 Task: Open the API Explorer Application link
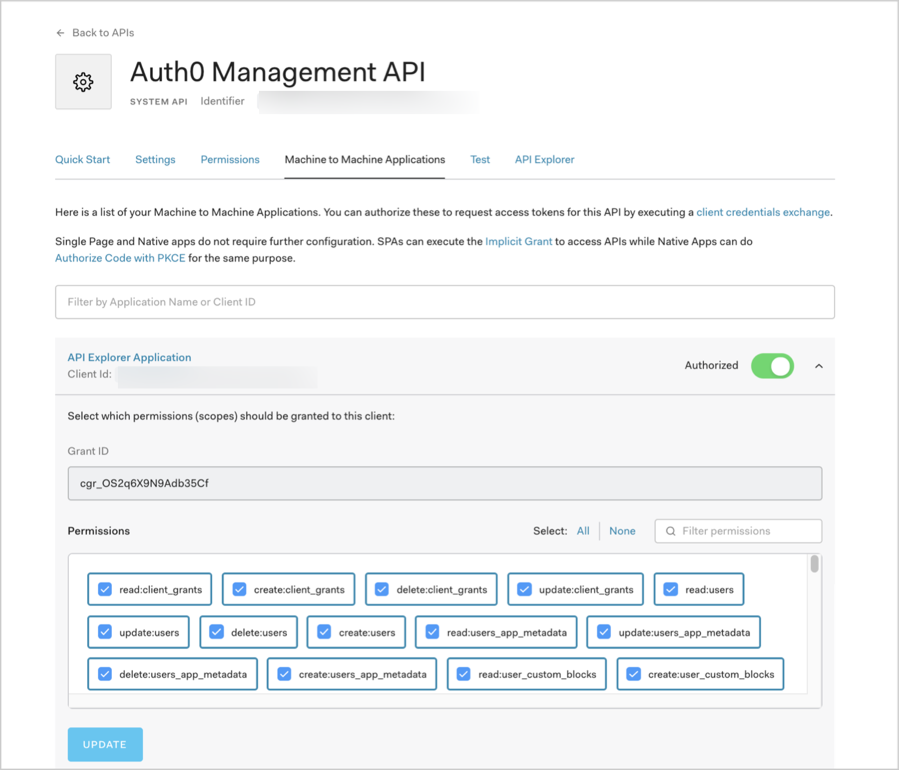click(x=130, y=357)
